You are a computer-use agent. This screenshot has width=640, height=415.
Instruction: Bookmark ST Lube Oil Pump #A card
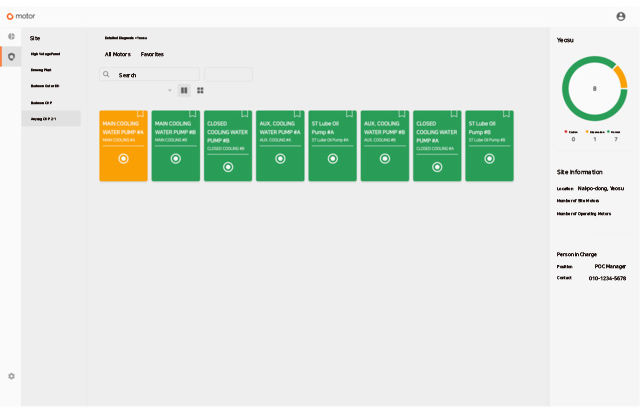pos(349,114)
